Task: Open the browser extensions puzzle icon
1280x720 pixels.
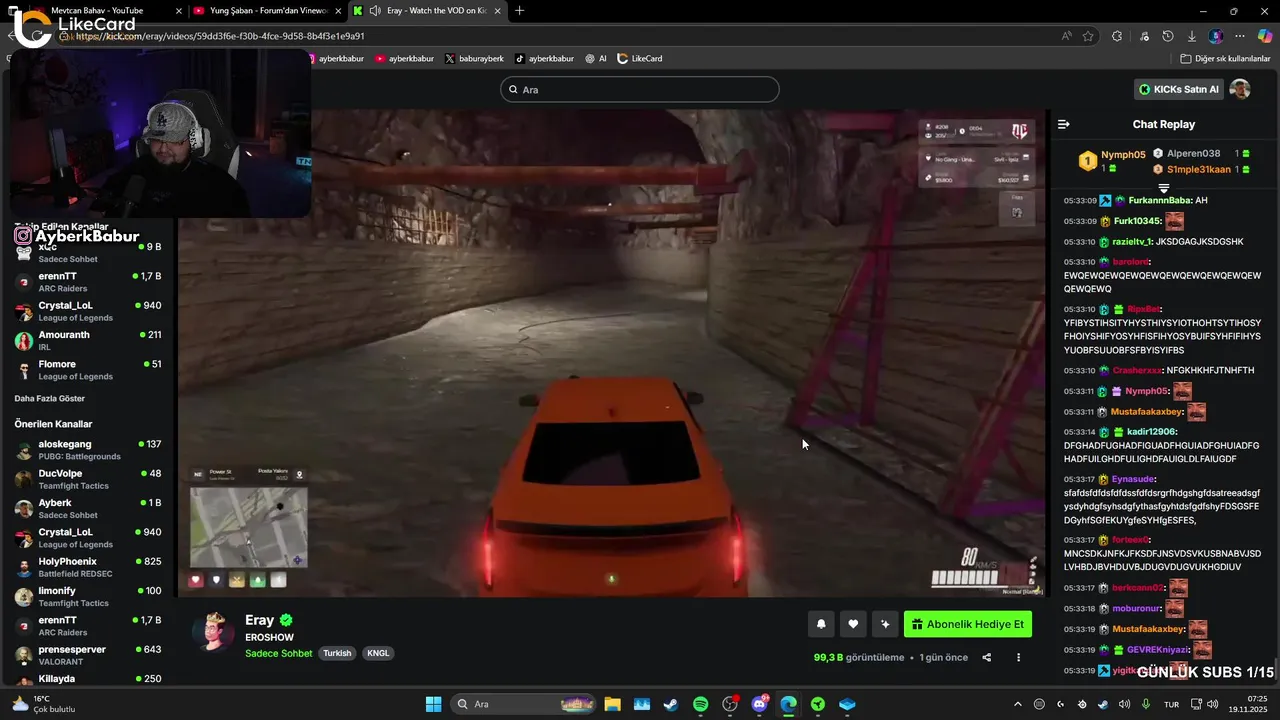Action: tap(1117, 36)
